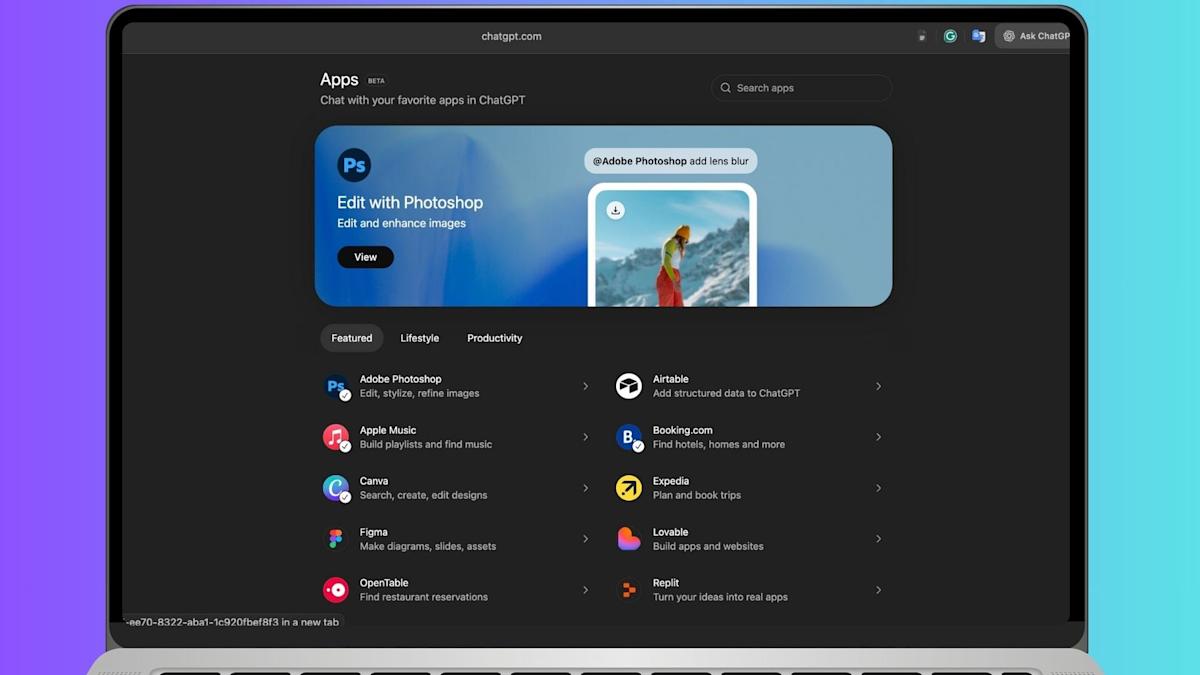Click the download icon on banner image
Screen dimensions: 1200x675
(616, 210)
